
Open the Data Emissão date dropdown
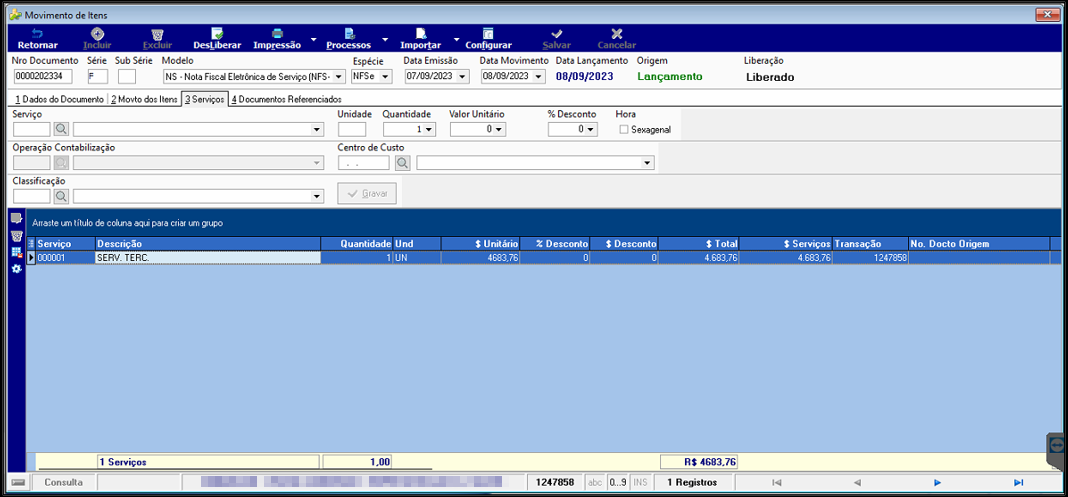point(464,76)
